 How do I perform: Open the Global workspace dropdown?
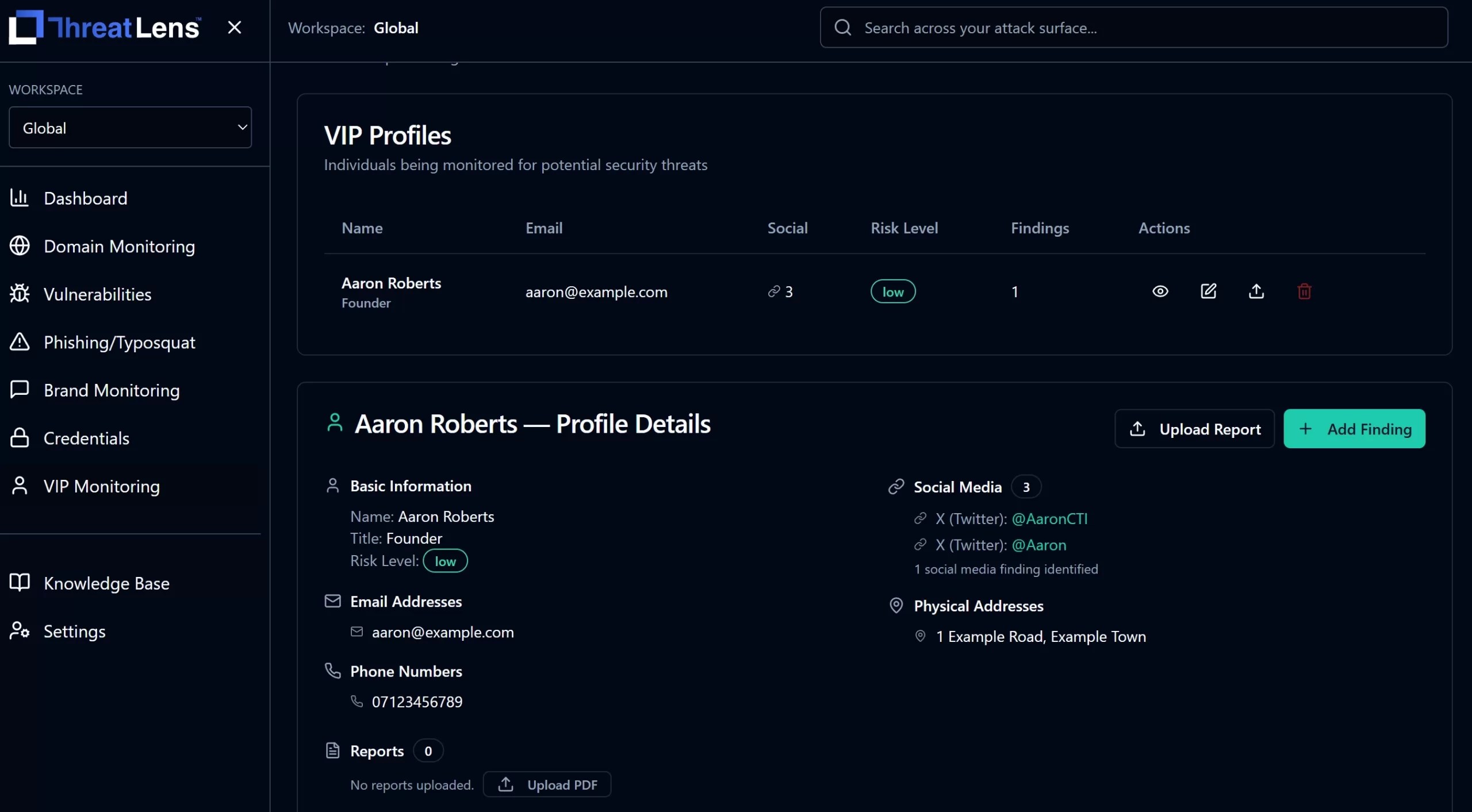(x=130, y=127)
